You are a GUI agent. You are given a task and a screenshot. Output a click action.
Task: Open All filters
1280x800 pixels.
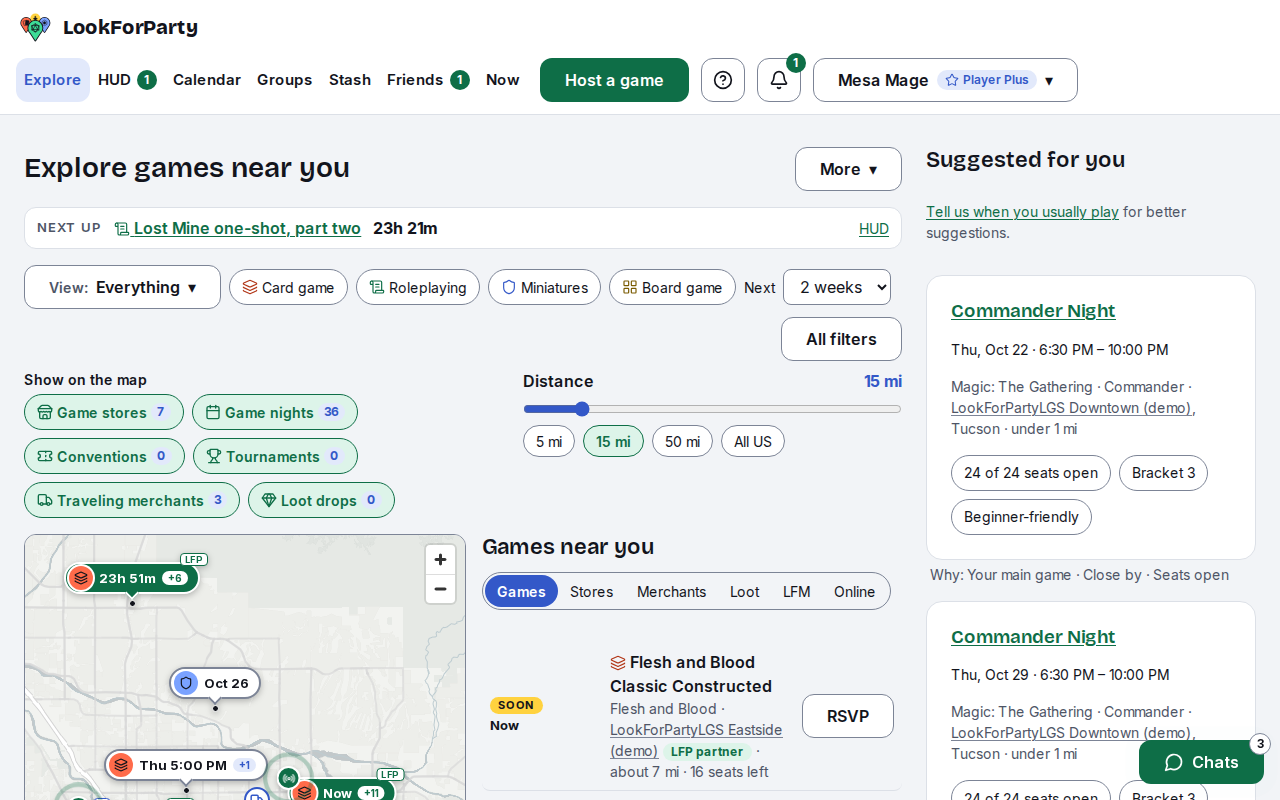pyautogui.click(x=841, y=339)
